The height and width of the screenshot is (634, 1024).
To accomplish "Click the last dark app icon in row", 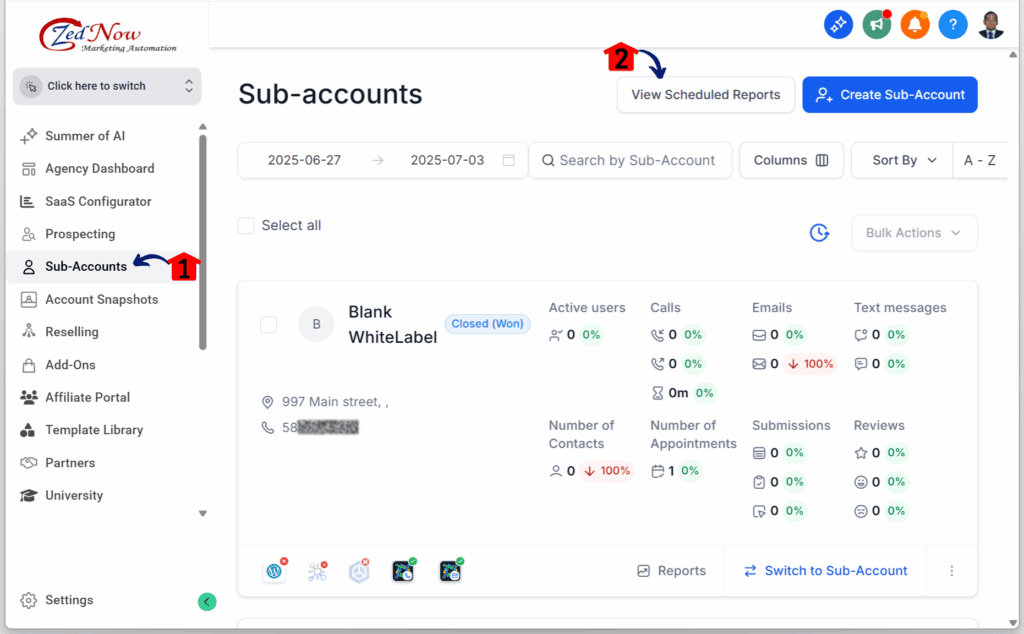I will pos(450,571).
